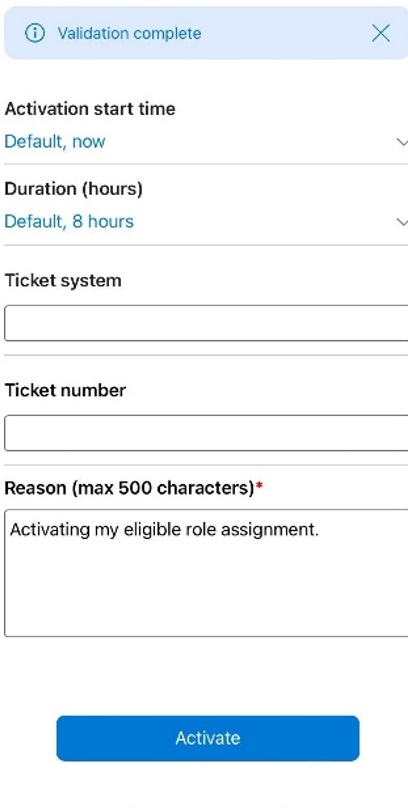Expand the Duration hours chevron
This screenshot has width=408, height=808.
click(x=402, y=222)
